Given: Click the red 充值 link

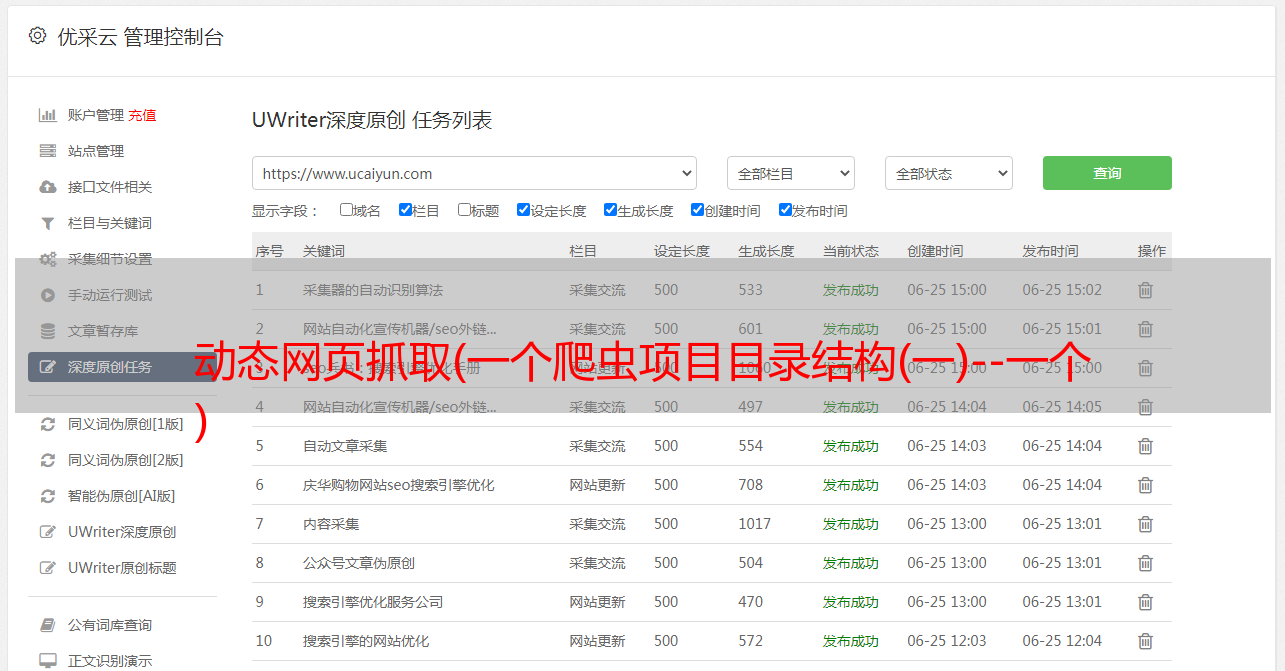Looking at the screenshot, I should [142, 115].
